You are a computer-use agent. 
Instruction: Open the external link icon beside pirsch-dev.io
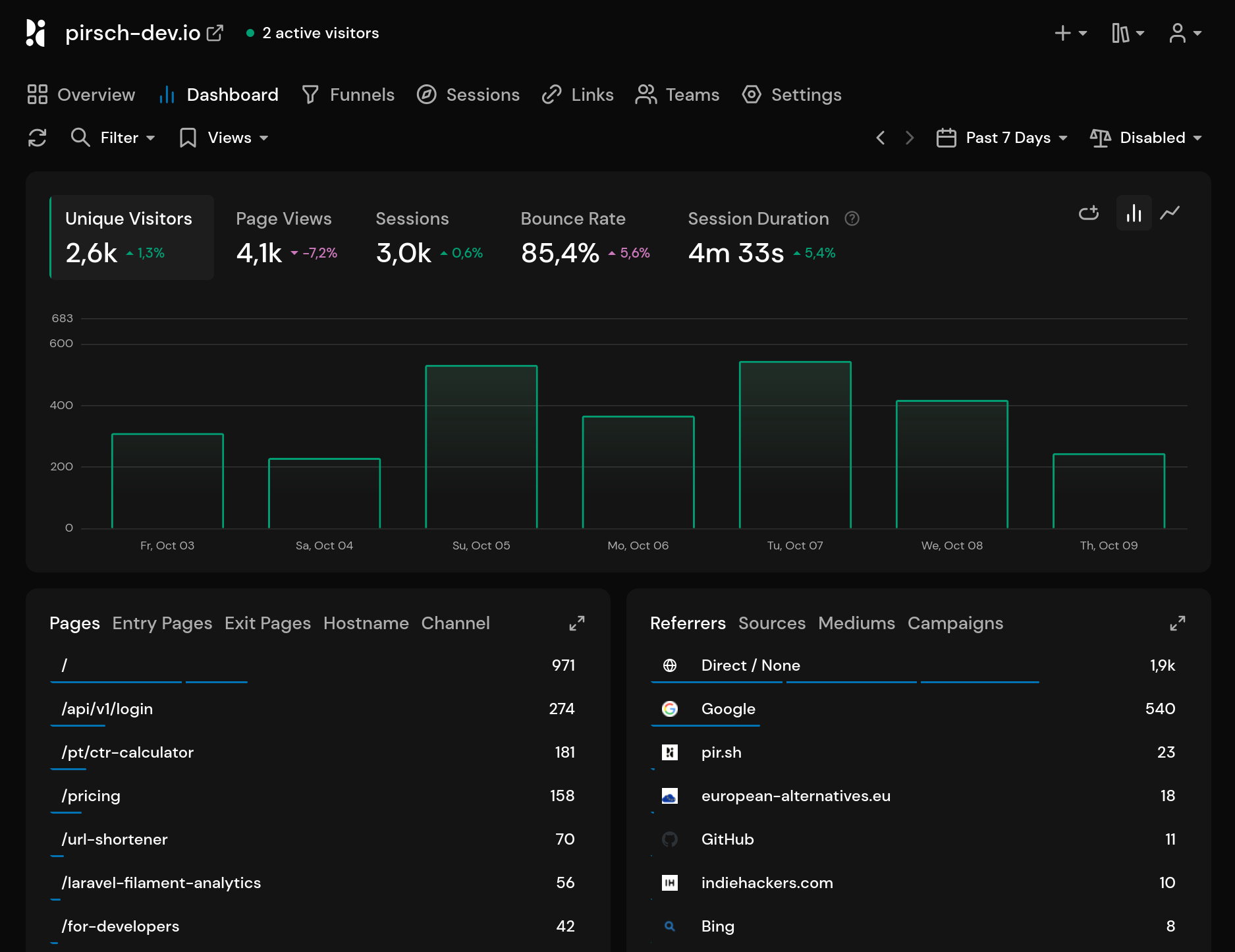tap(215, 33)
